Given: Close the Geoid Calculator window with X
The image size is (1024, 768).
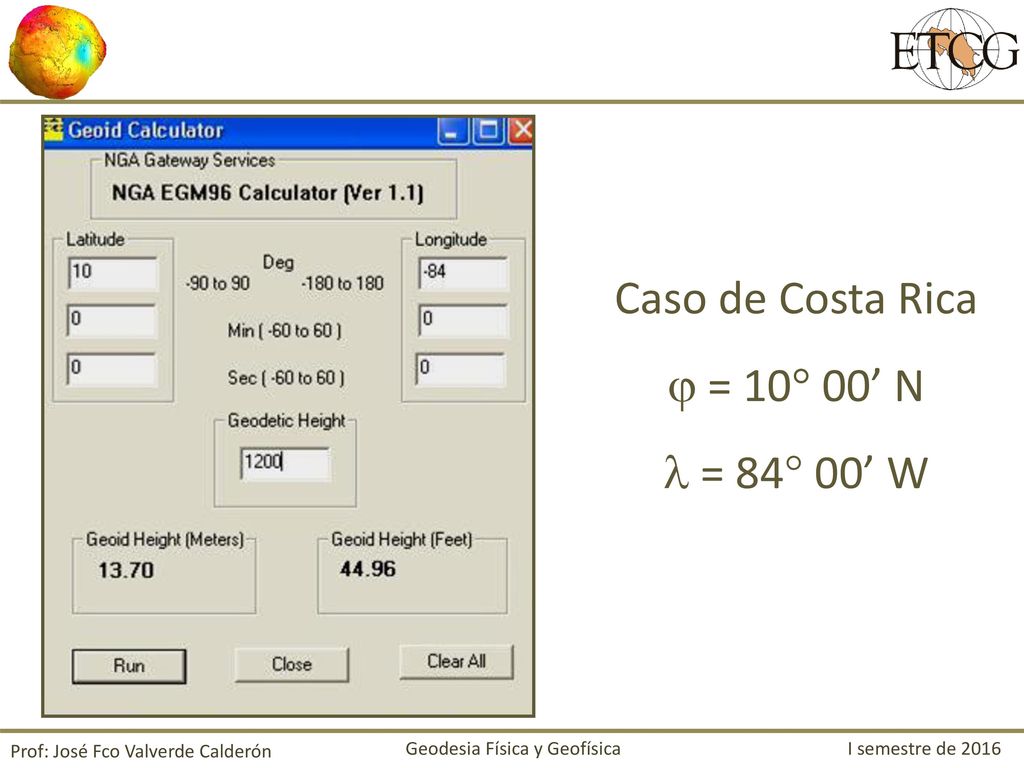Looking at the screenshot, I should [x=521, y=131].
